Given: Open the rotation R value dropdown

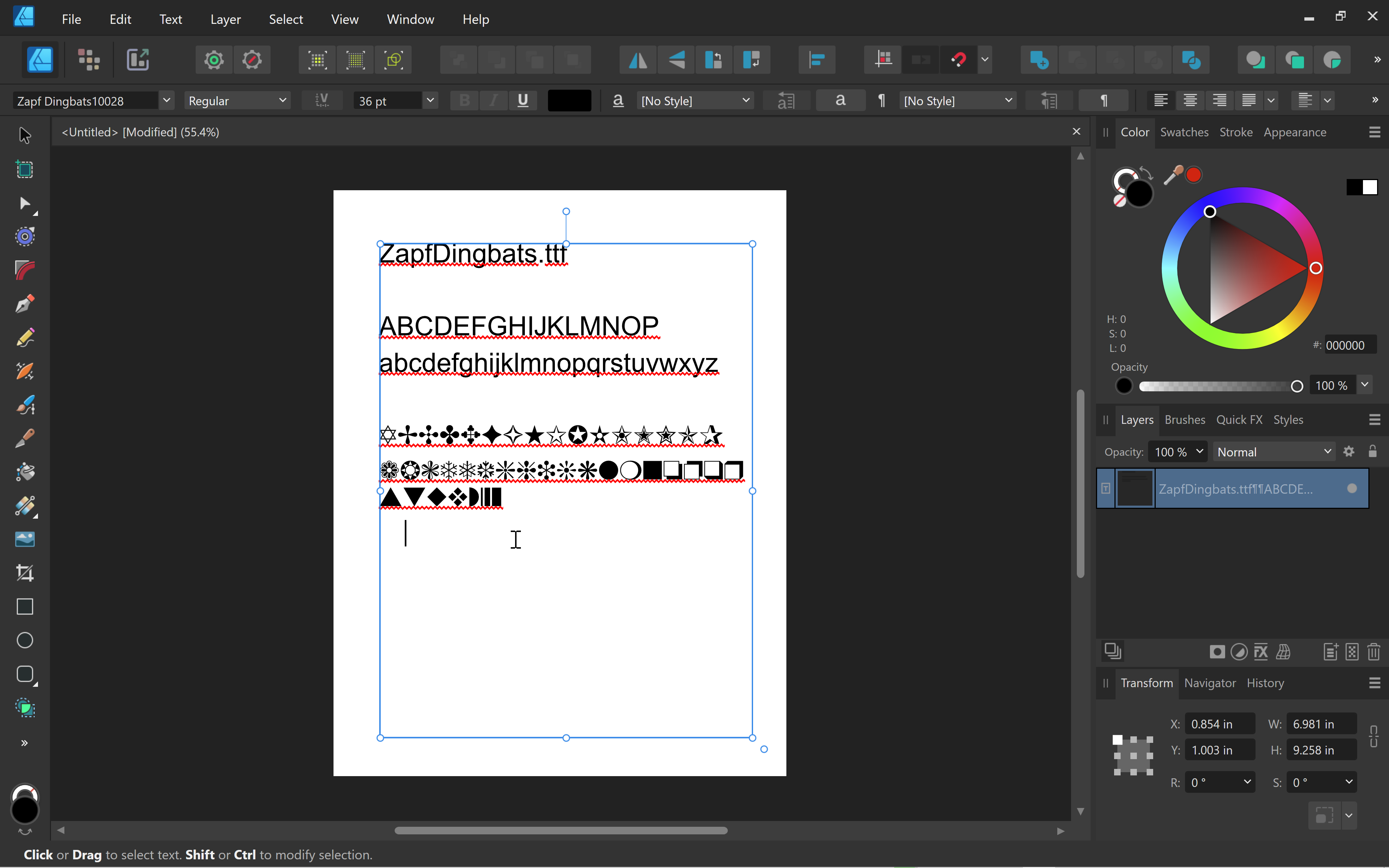Looking at the screenshot, I should click(x=1246, y=782).
